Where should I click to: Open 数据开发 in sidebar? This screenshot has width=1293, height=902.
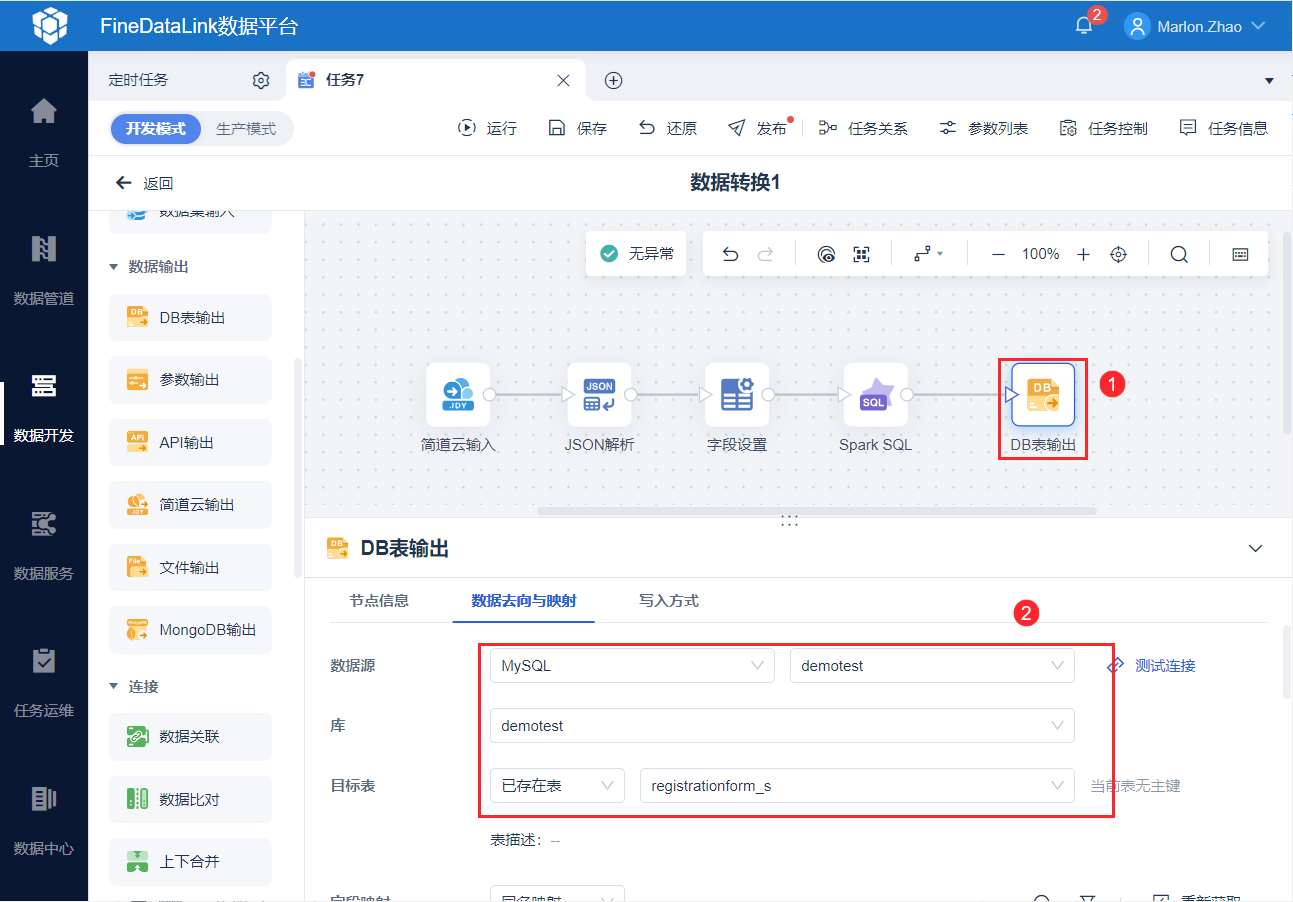(x=44, y=407)
